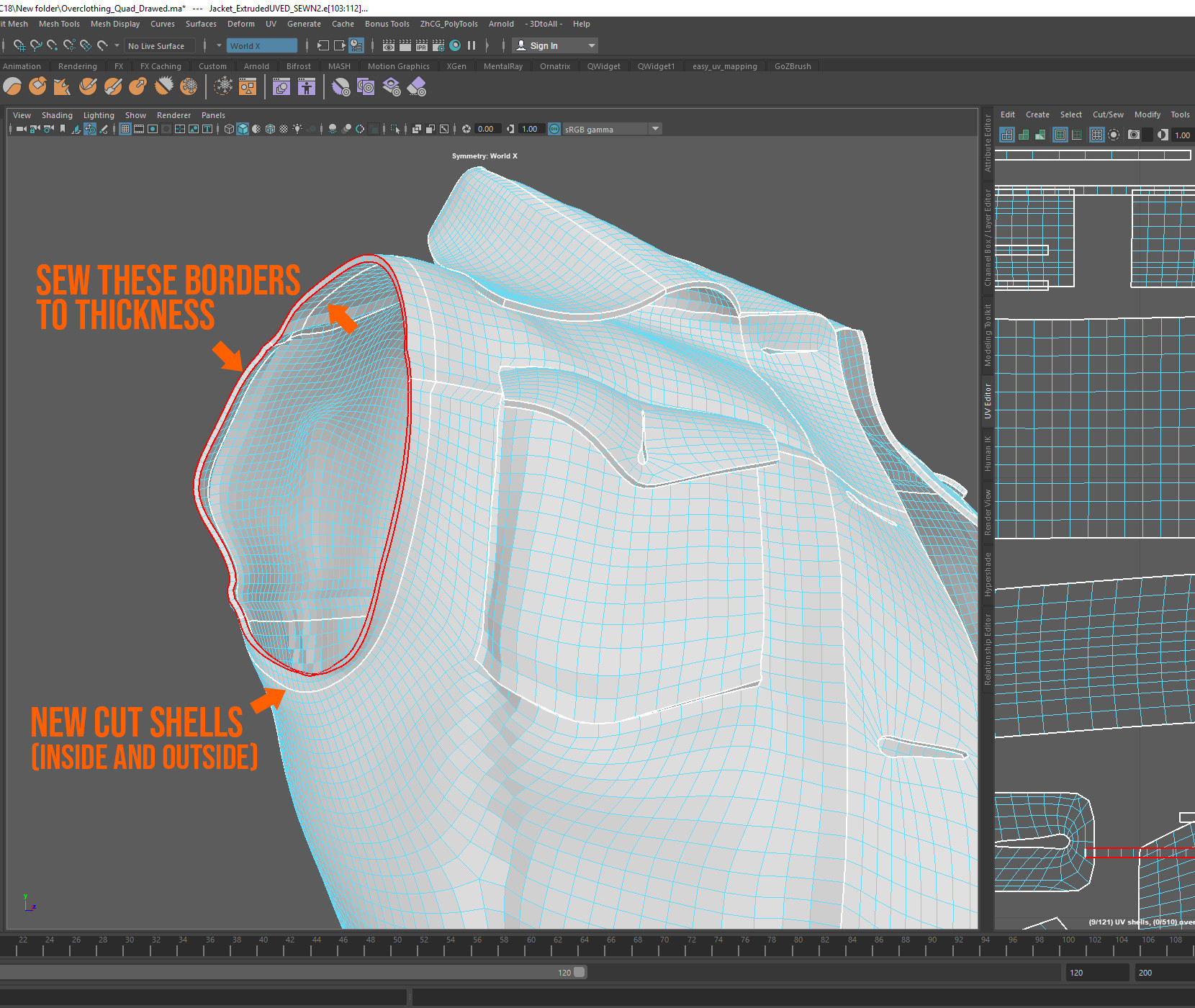Viewport: 1195px width, 1008px height.
Task: Toggle textured display with the checker icon
Action: coord(285,128)
